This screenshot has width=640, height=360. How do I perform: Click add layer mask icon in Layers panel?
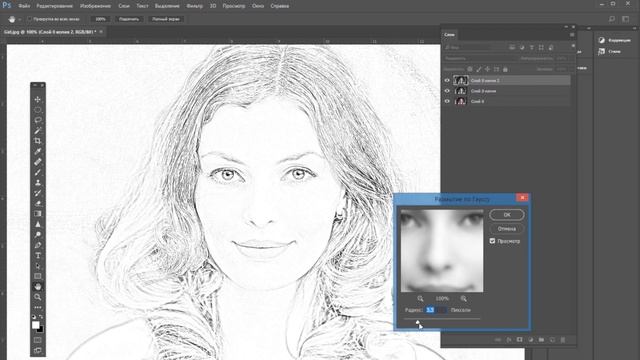519,340
